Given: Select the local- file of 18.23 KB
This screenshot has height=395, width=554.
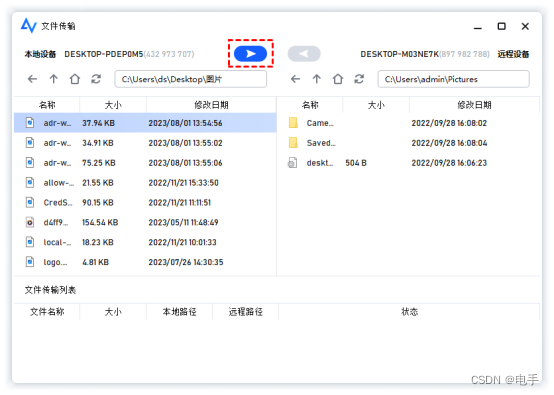Looking at the screenshot, I should 145,242.
